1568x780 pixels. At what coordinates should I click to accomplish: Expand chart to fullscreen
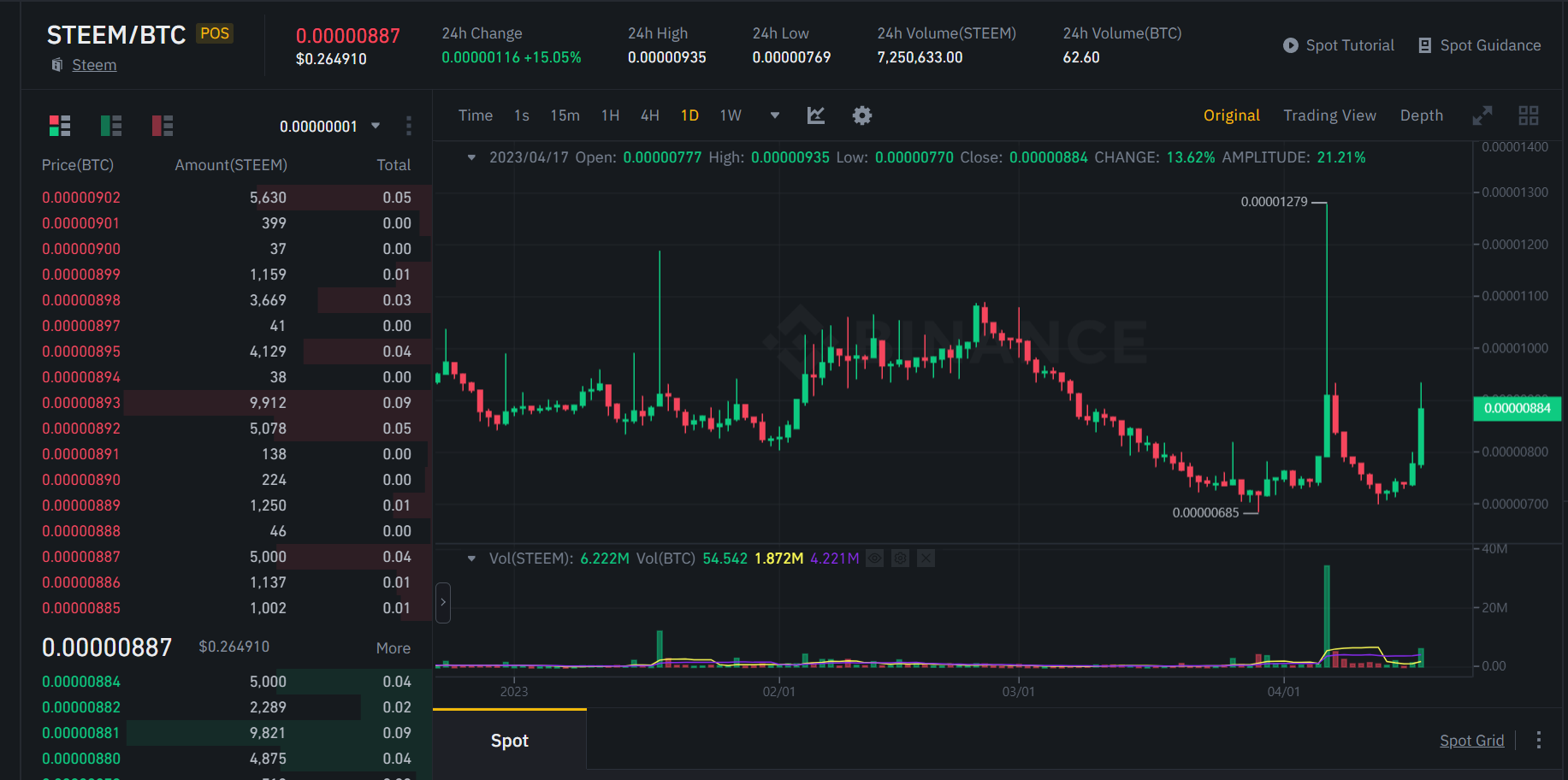(1482, 115)
